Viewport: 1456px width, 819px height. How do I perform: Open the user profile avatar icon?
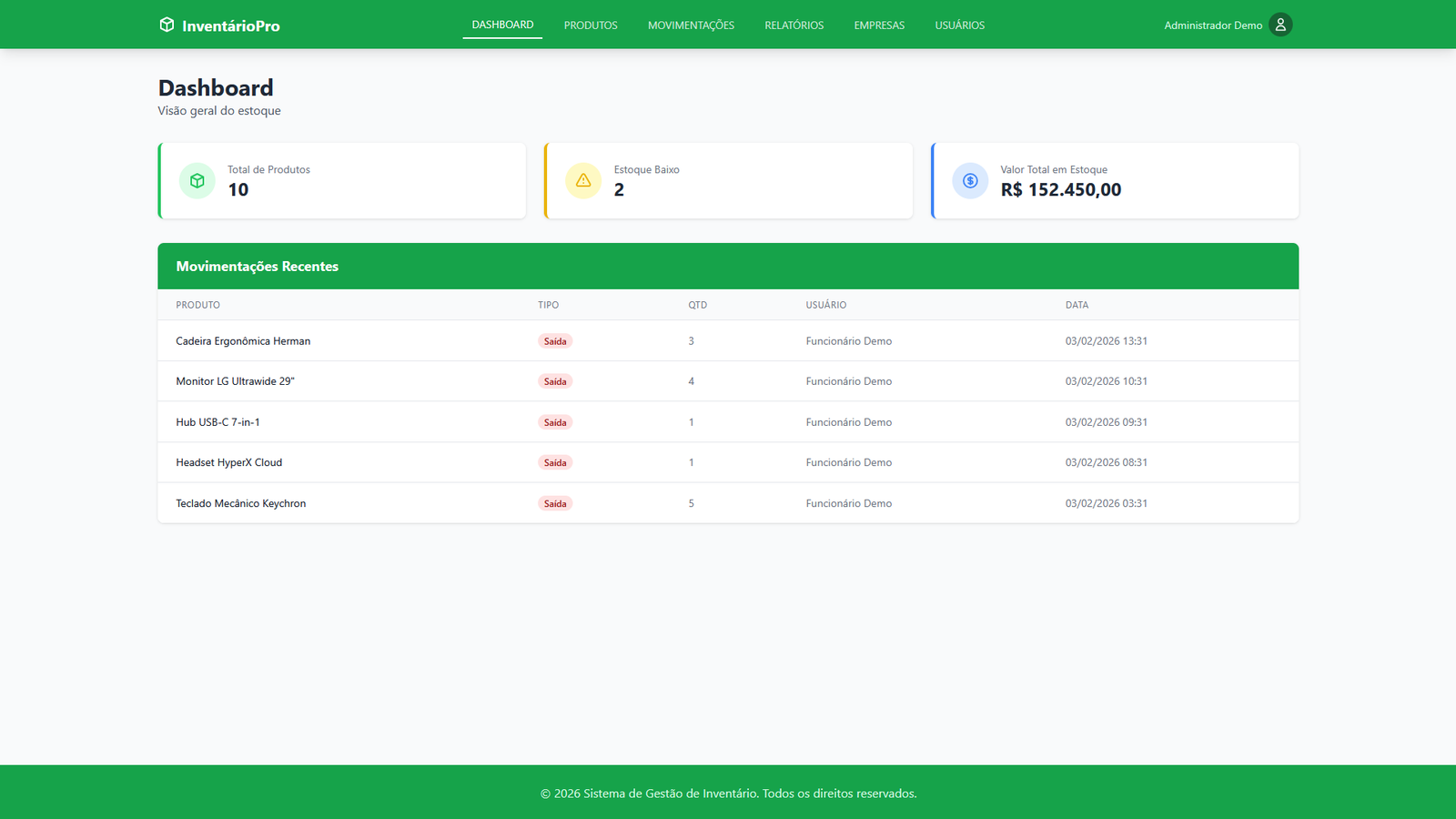(x=1280, y=25)
